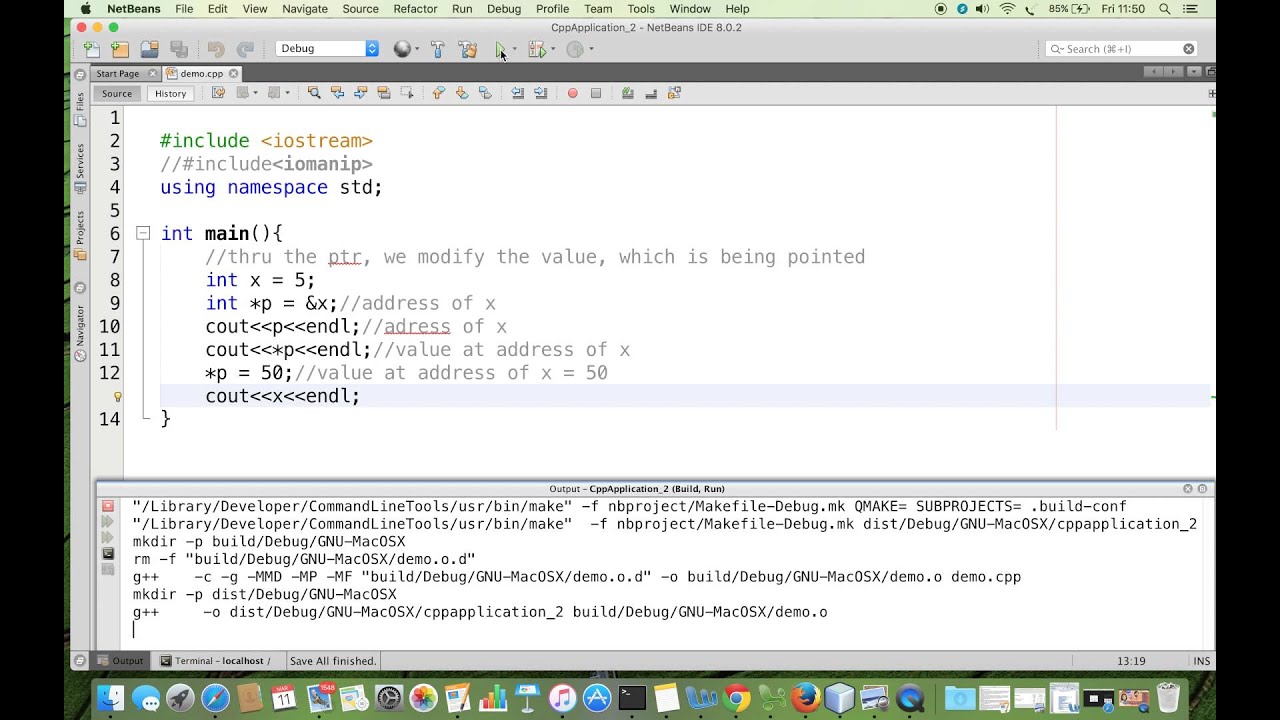Comment selected lines icon
Screen dimensions: 1280x720
(627, 93)
